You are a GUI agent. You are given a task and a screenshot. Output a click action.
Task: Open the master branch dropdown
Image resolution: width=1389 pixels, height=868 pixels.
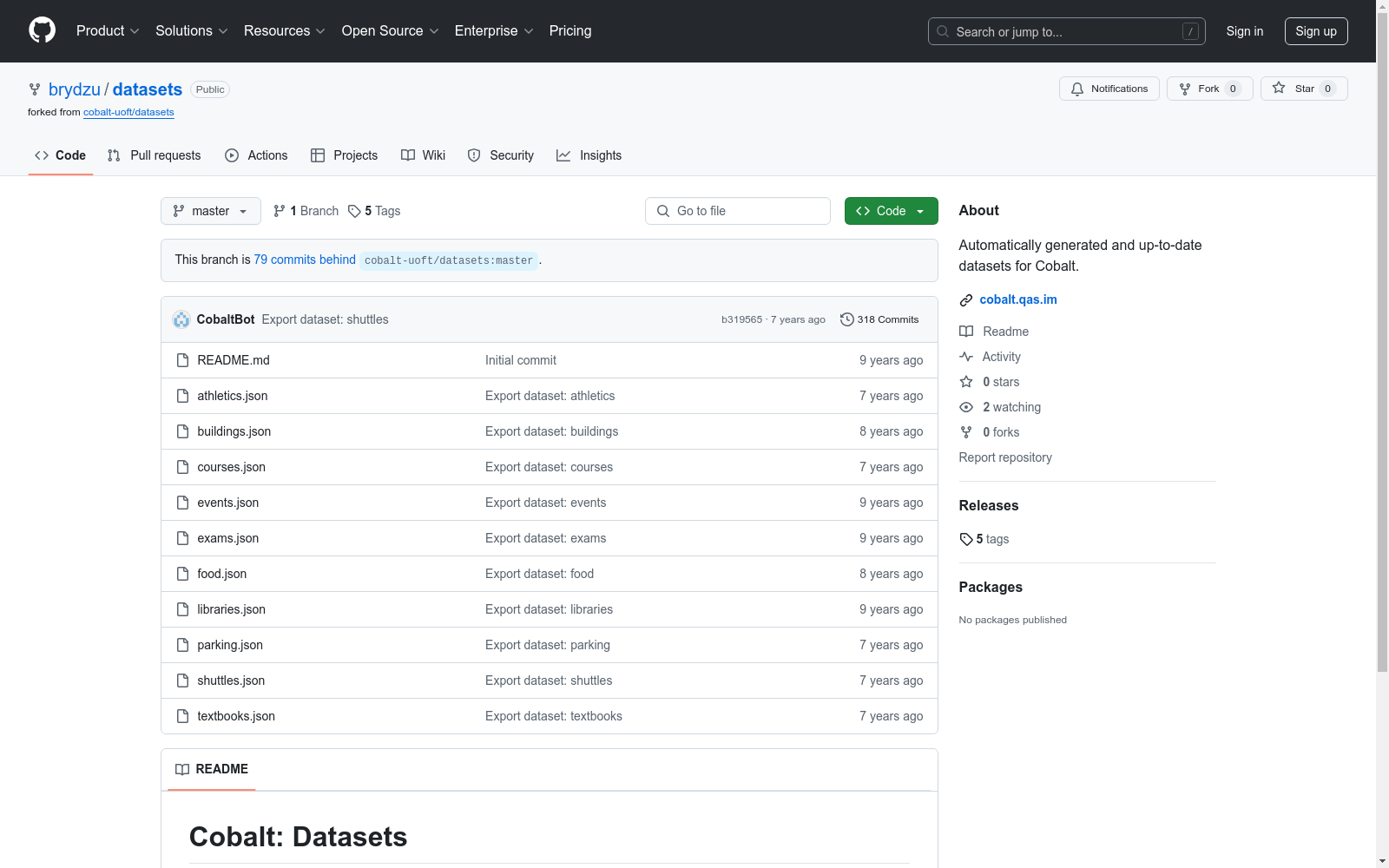click(x=211, y=211)
